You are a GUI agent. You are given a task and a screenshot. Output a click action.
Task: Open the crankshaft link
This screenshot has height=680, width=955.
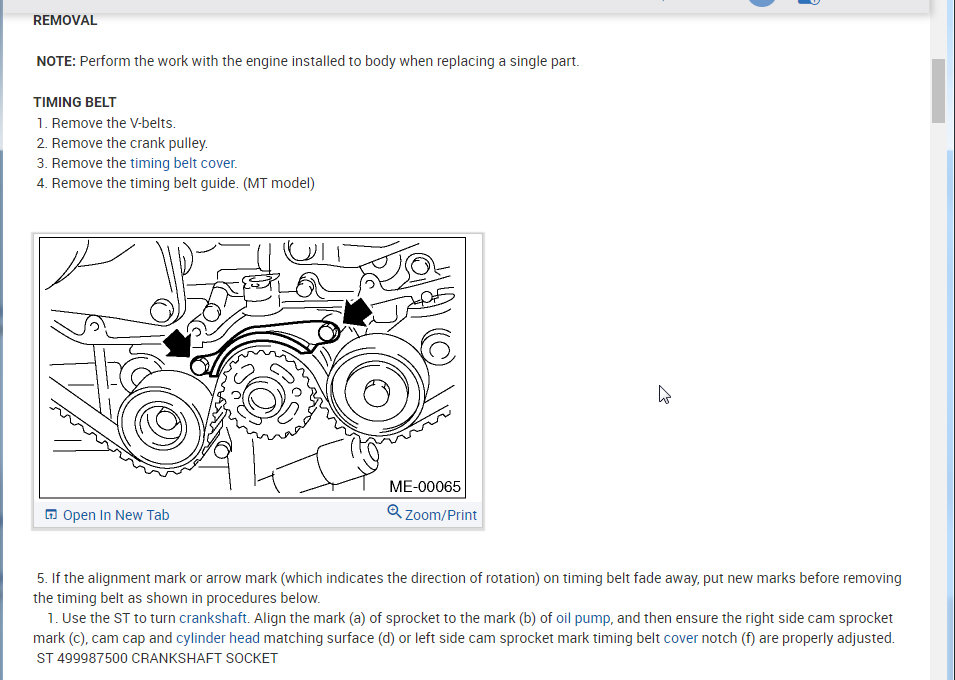[213, 618]
